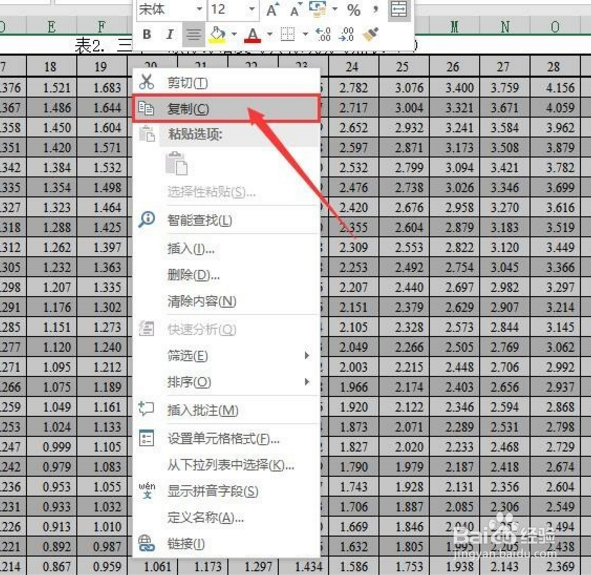Click the copy pages icon
The image size is (591, 575).
tap(146, 109)
